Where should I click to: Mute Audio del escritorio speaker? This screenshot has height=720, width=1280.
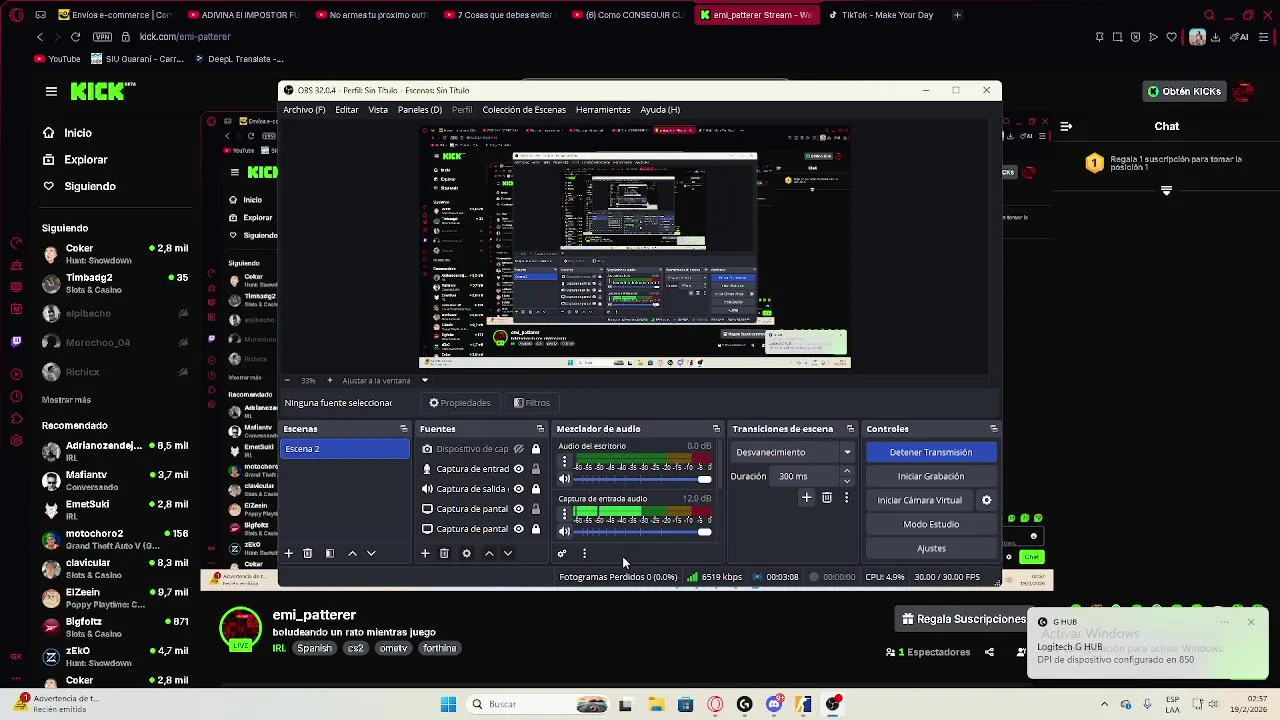pyautogui.click(x=564, y=479)
